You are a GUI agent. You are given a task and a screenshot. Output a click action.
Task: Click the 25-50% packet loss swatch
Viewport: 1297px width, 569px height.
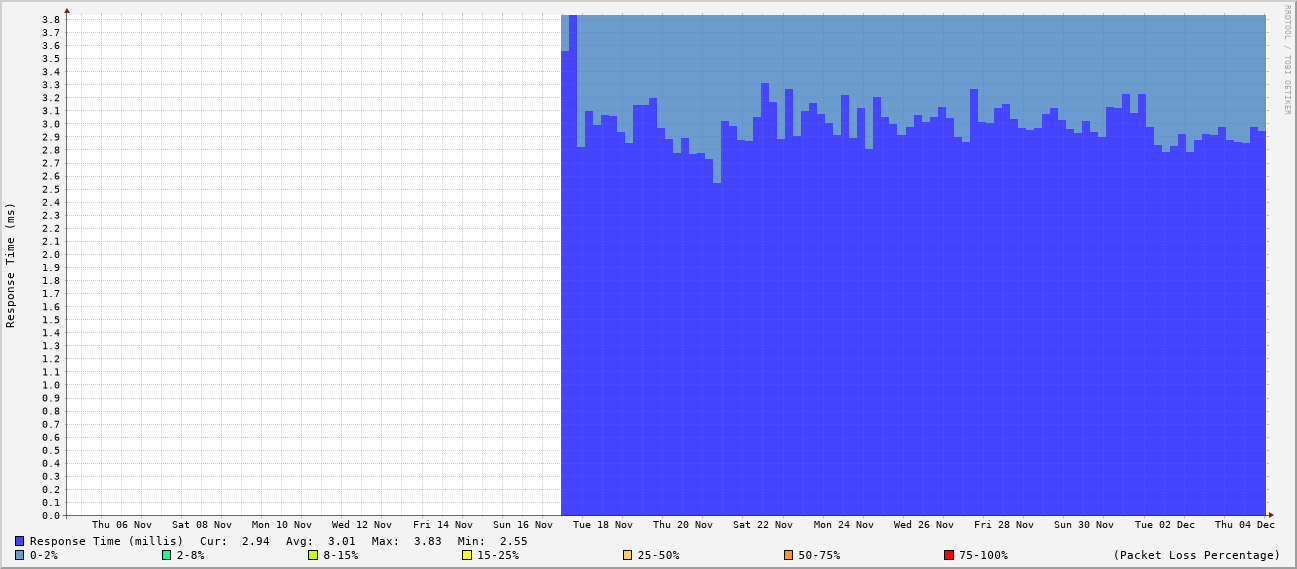628,555
